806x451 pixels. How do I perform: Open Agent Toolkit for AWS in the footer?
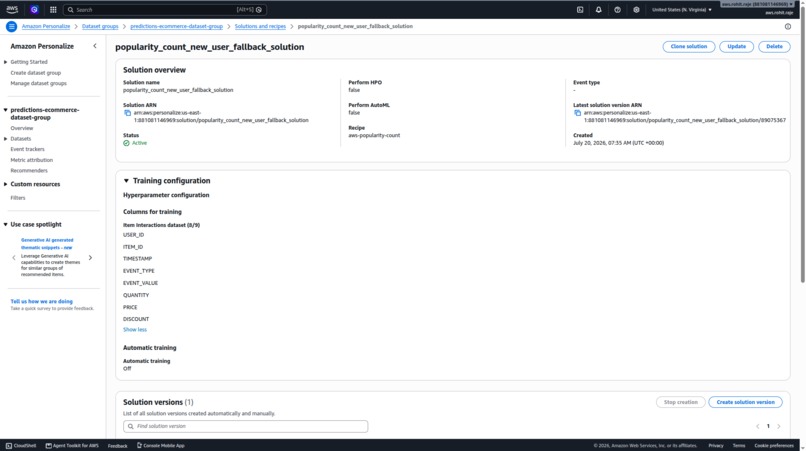pos(72,445)
